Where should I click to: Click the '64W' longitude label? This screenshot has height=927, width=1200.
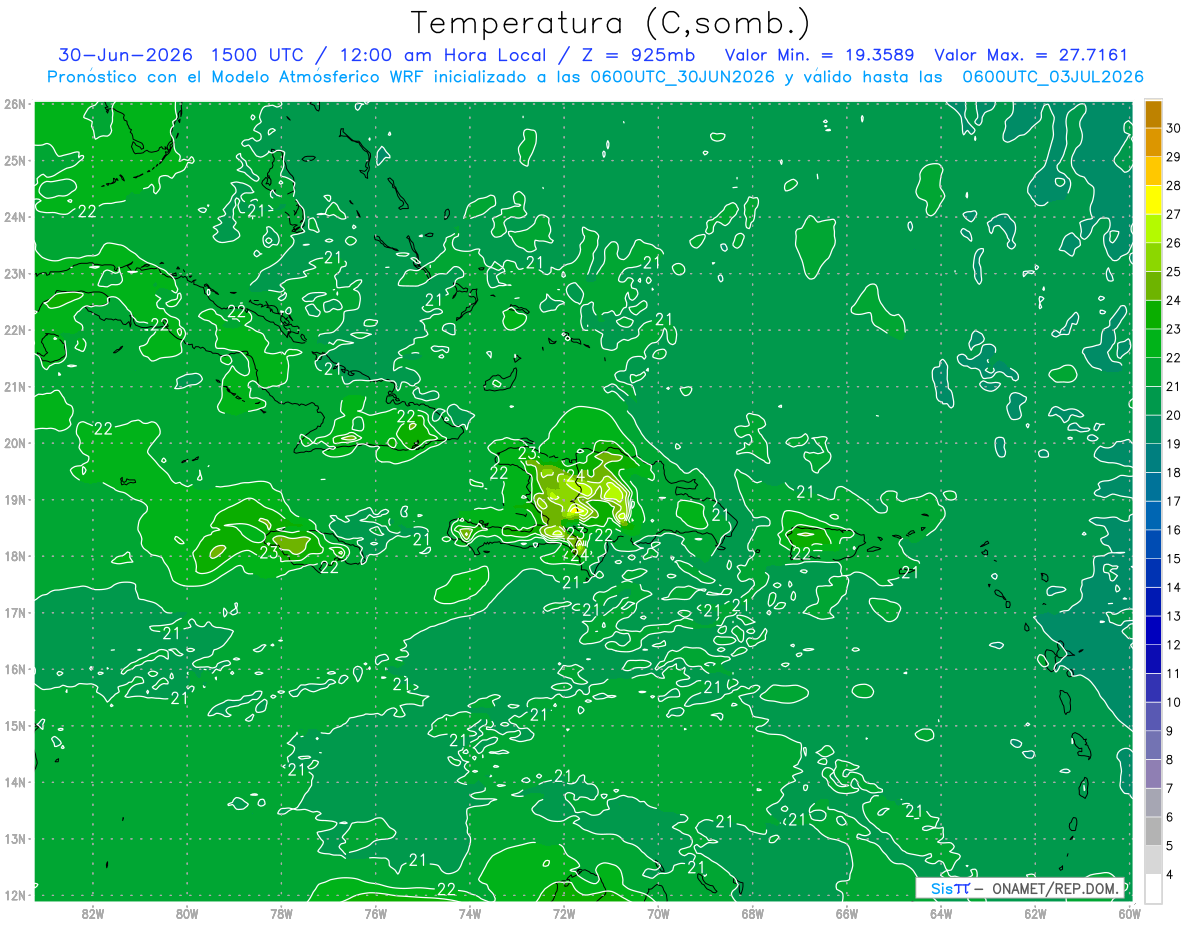click(x=941, y=913)
